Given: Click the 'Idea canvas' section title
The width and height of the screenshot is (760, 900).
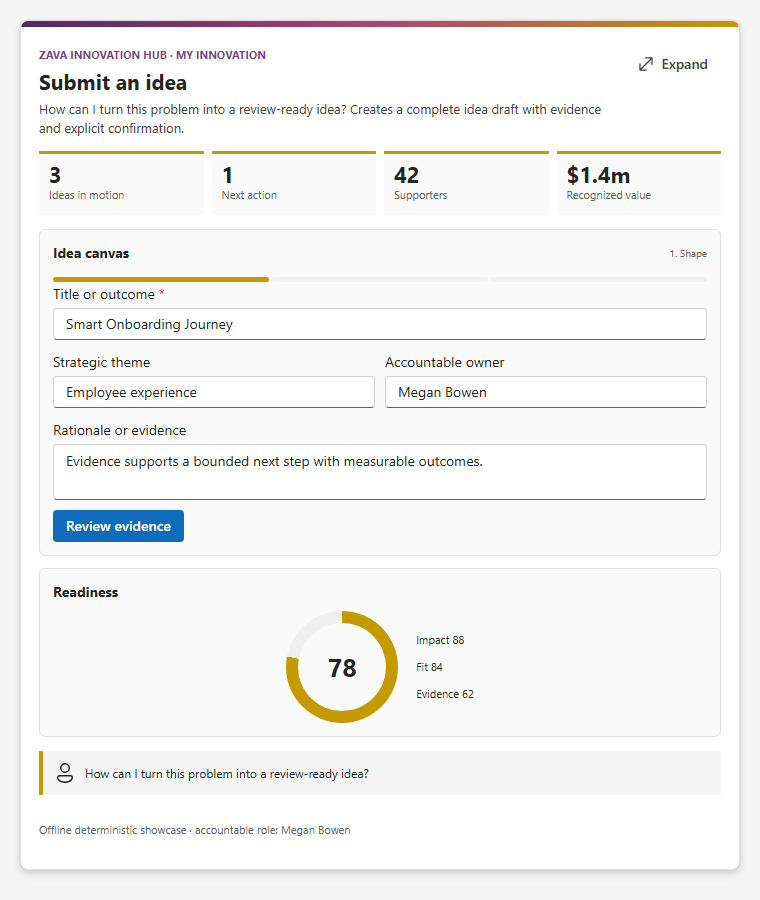Looking at the screenshot, I should 91,253.
